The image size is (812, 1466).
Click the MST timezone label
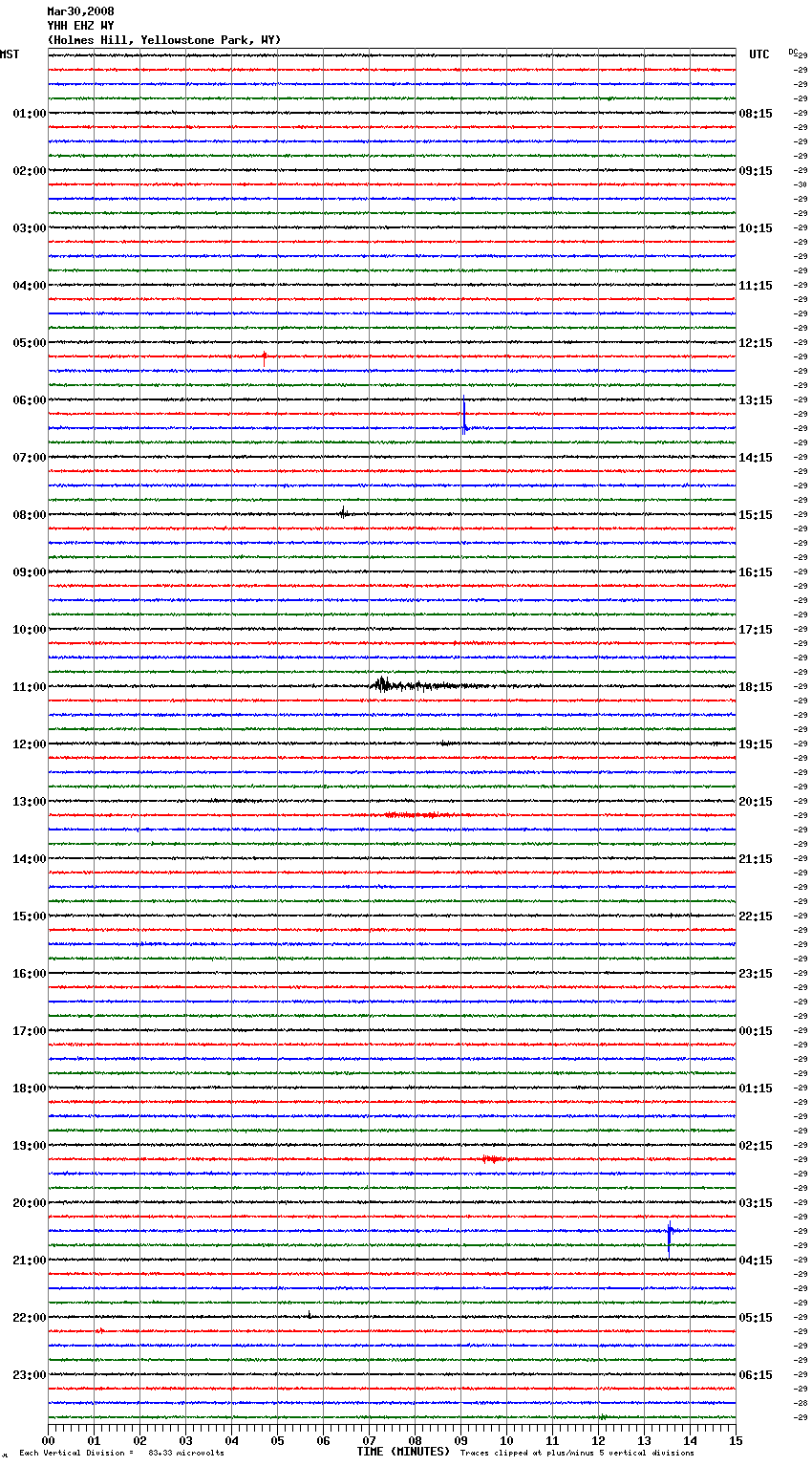coord(10,54)
